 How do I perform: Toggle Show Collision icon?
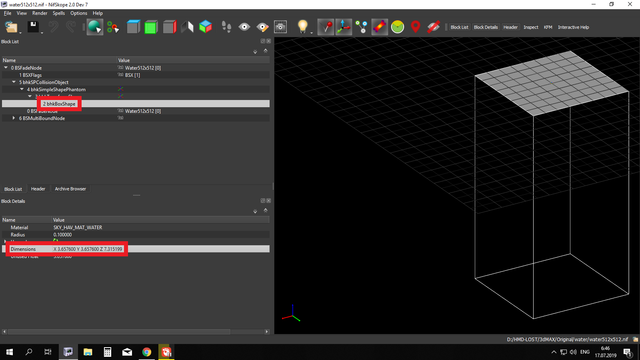click(x=380, y=27)
